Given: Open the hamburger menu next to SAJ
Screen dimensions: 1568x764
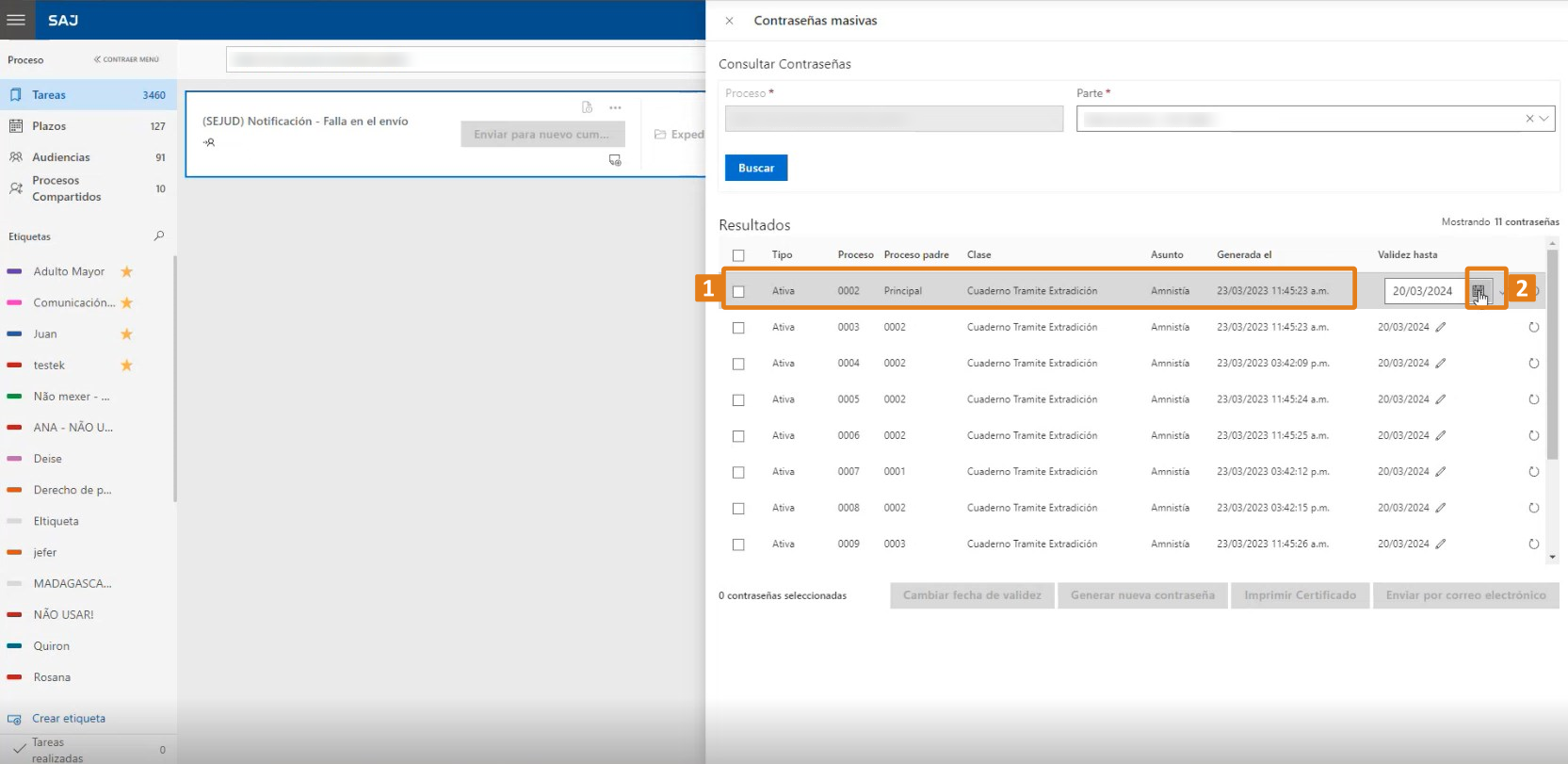Looking at the screenshot, I should pos(16,20).
